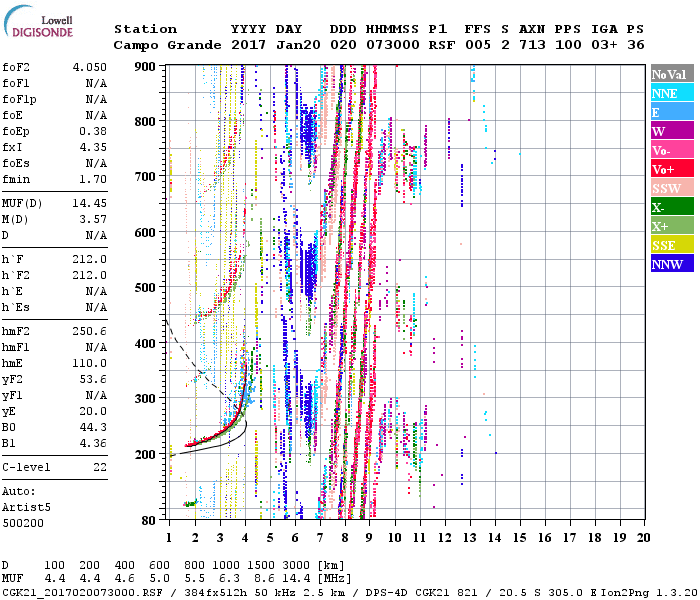Select the NoVal gray legend swatch
The height and width of the screenshot is (600, 700).
(x=672, y=74)
